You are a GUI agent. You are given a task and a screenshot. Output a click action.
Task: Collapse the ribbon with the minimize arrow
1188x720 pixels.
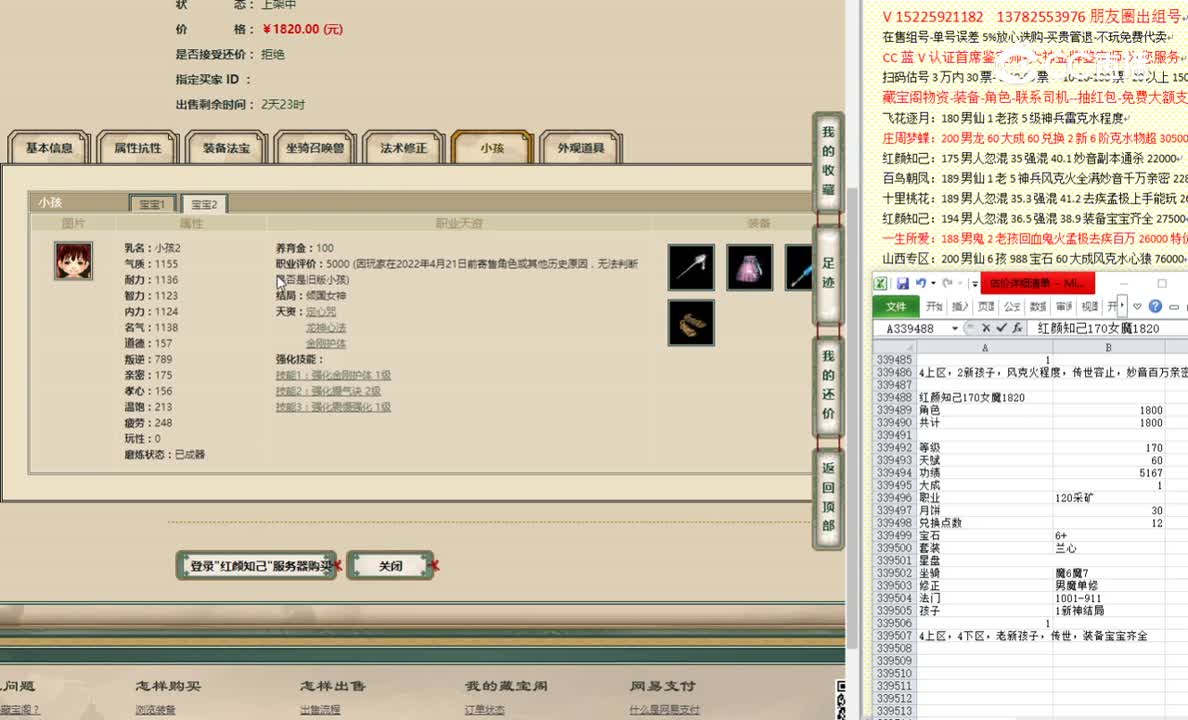click(x=1172, y=306)
